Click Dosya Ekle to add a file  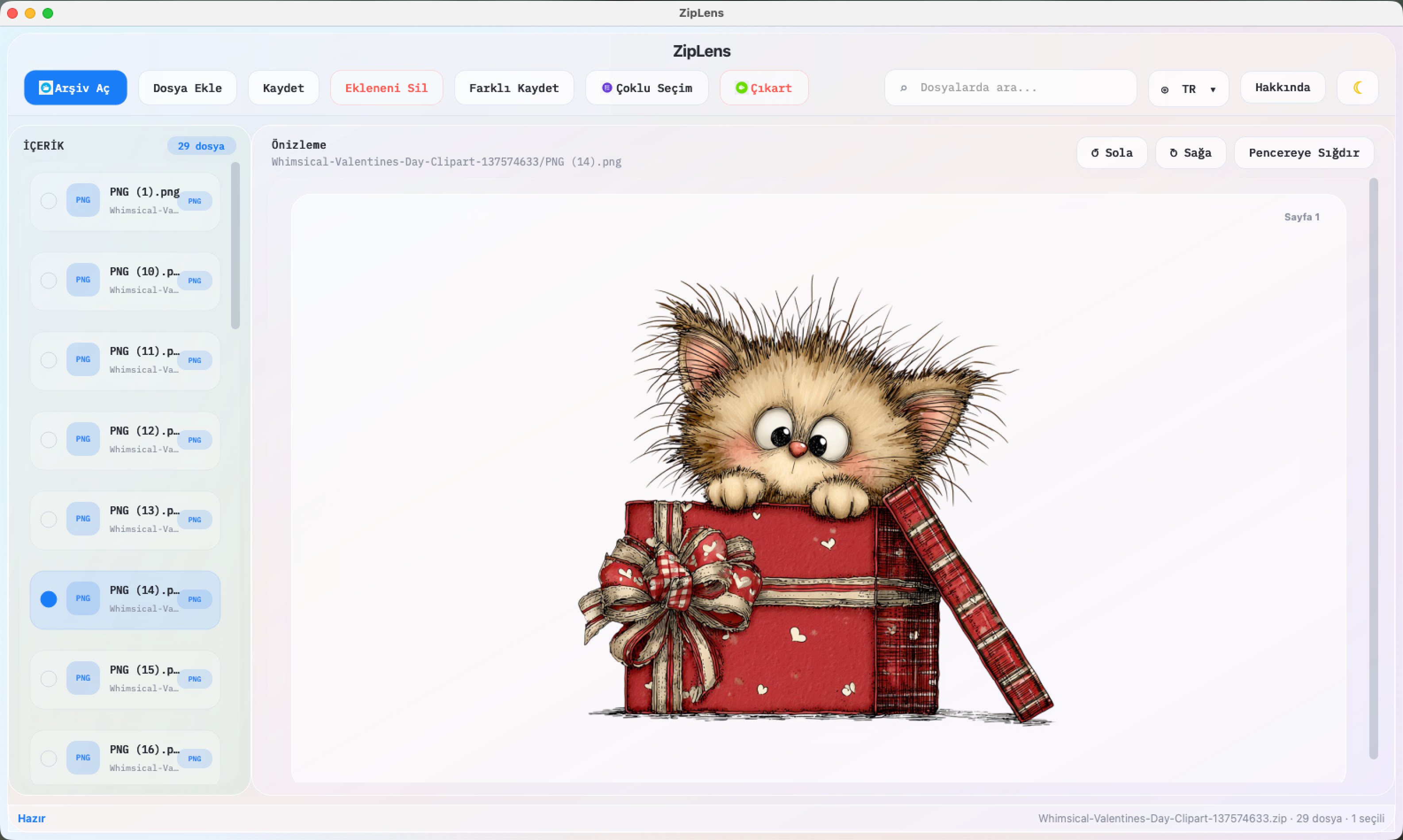187,88
